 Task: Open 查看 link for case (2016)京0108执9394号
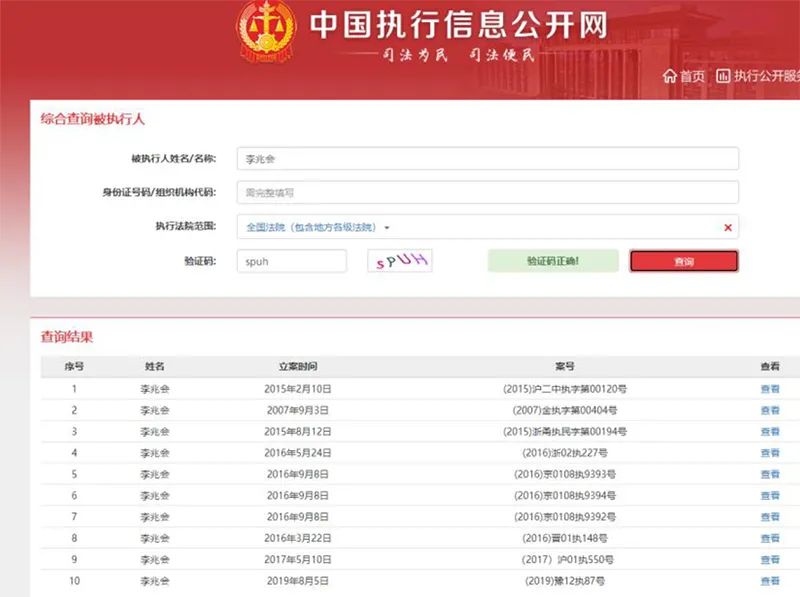click(x=770, y=495)
